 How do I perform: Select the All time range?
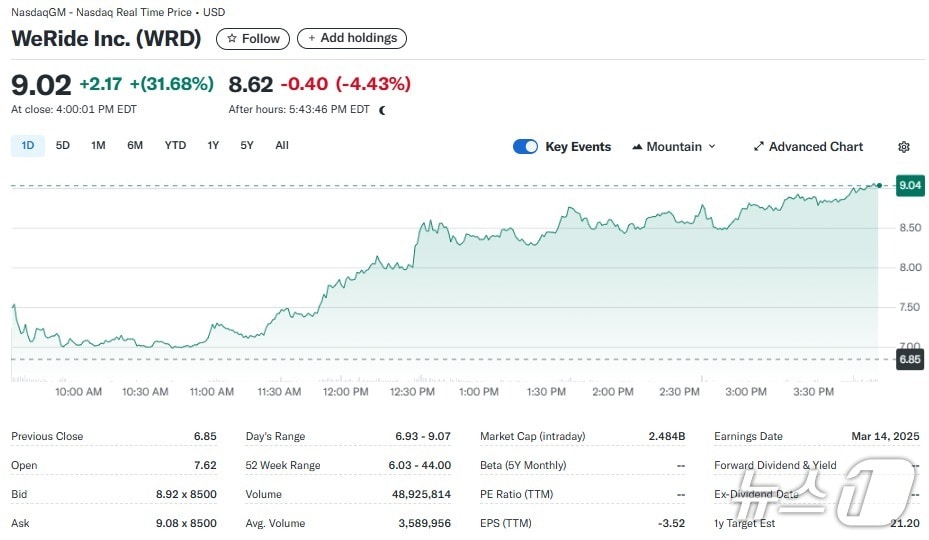[x=282, y=146]
